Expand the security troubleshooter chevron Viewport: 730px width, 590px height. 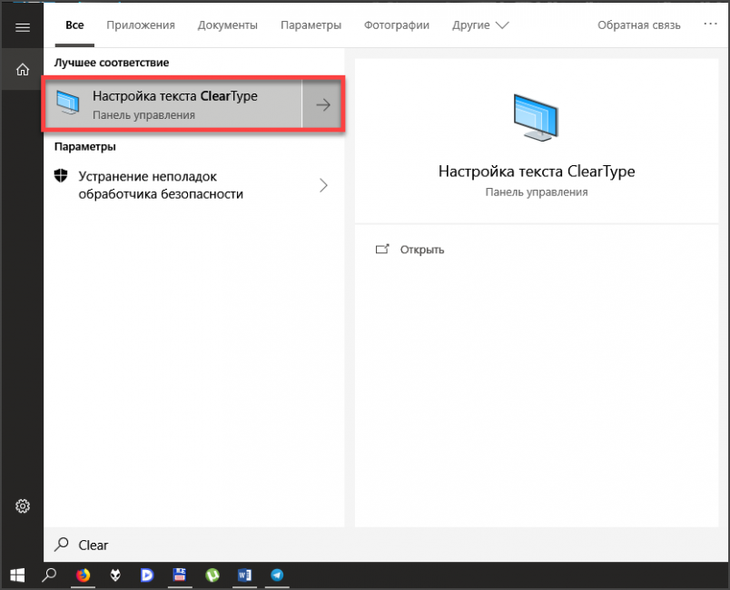coord(324,185)
